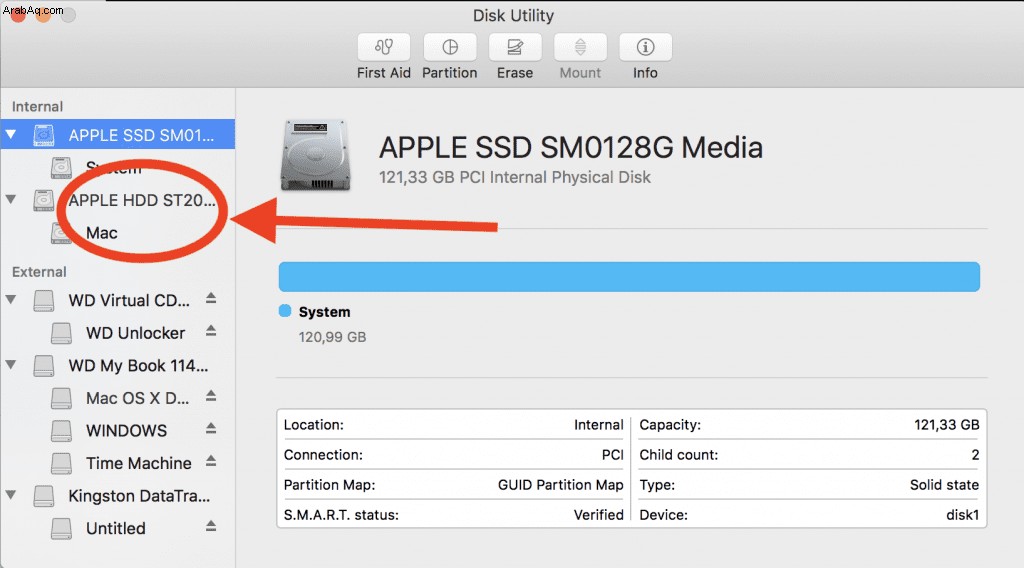Screen dimensions: 1024x568
Task: Collapse the APPLE HDD ST20 disk tree
Action: coord(11,199)
